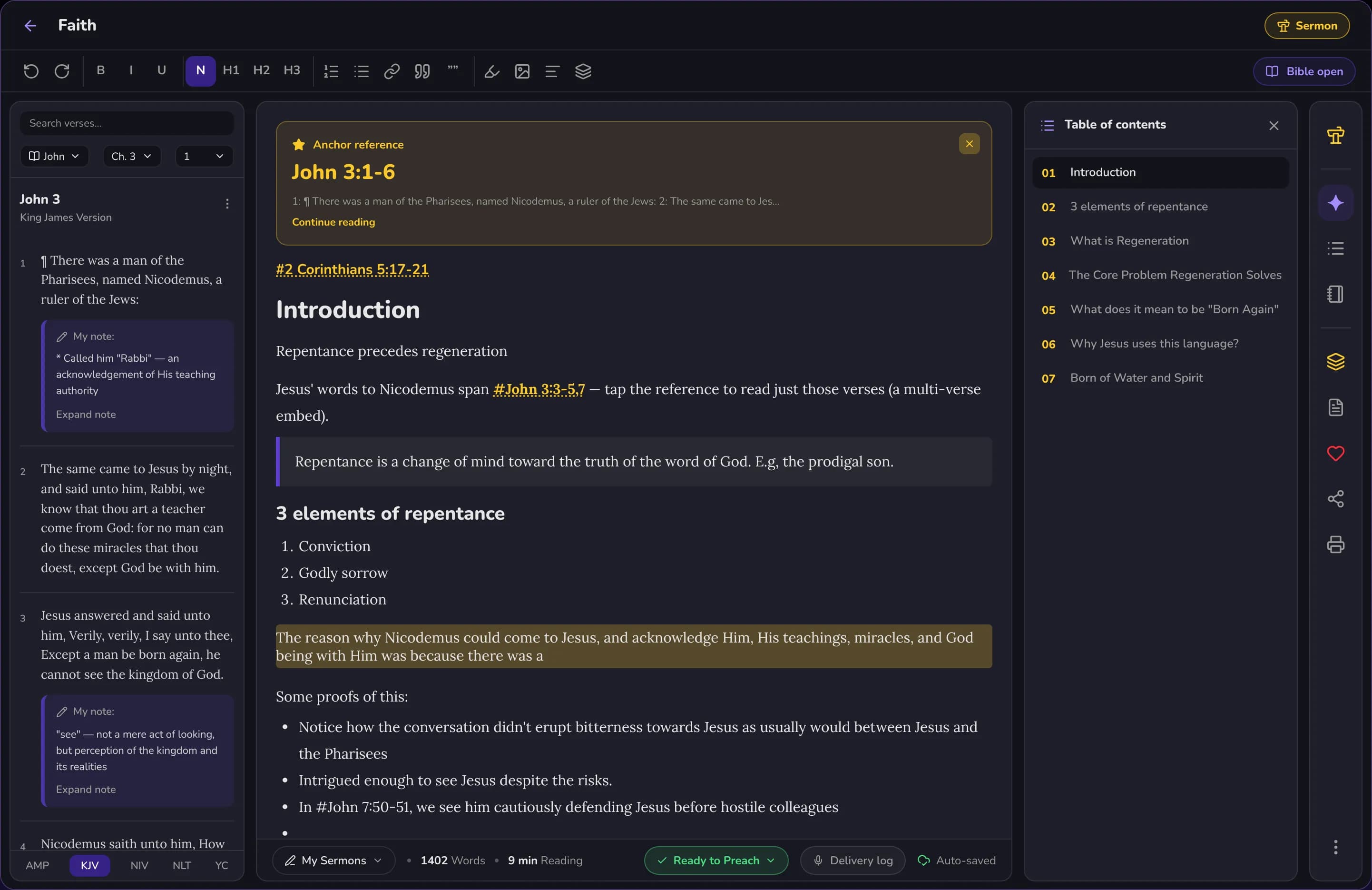Click the print icon in sidebar
Screen dimensions: 1372x890
pos(1336,544)
